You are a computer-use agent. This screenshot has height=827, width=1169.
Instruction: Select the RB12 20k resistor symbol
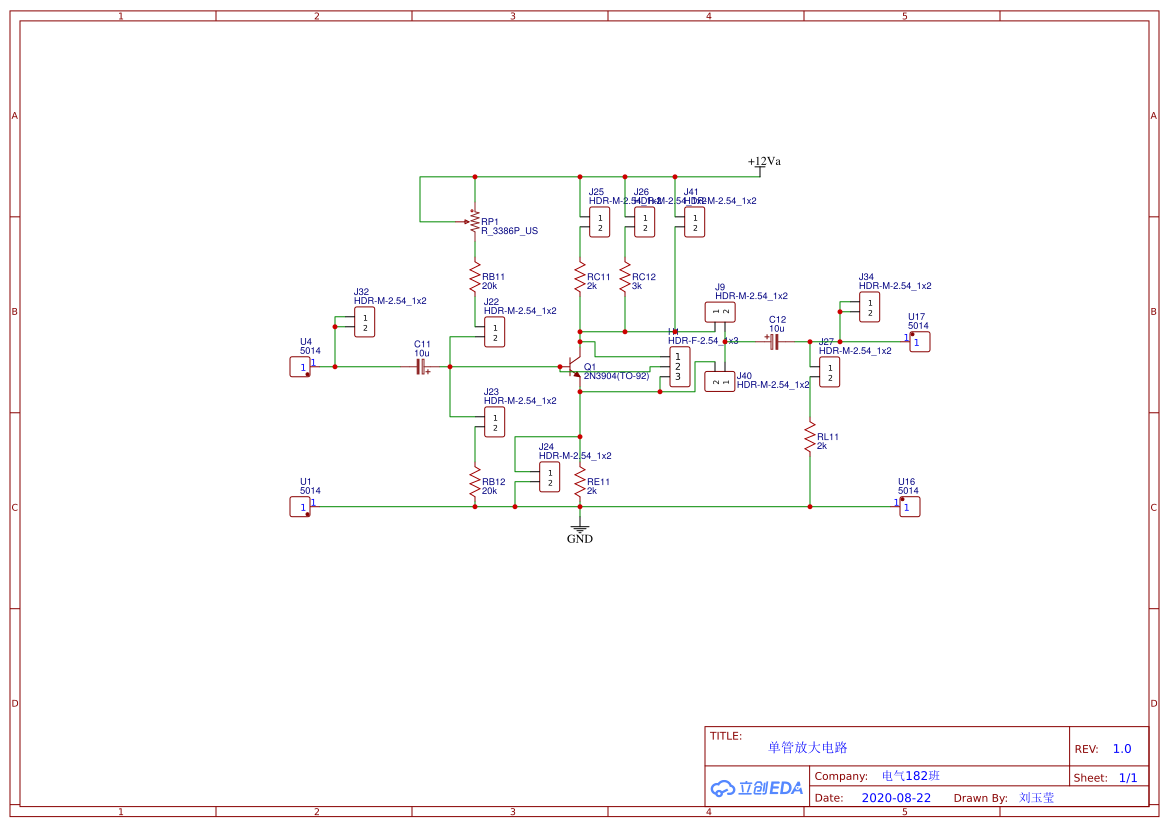[475, 482]
